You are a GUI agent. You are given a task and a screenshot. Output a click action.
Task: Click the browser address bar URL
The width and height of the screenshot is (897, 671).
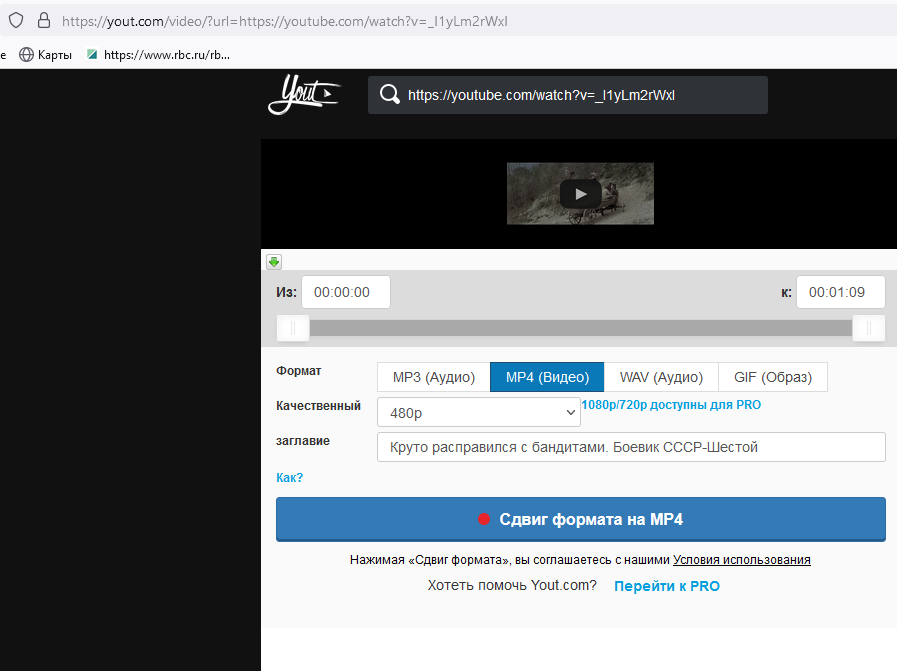(284, 21)
